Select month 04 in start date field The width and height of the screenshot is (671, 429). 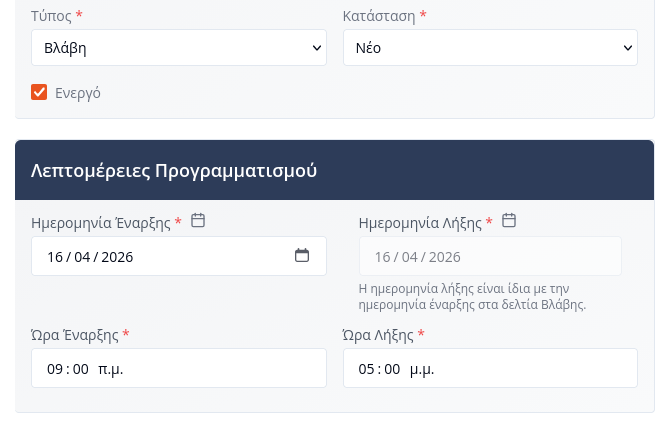[x=82, y=257]
